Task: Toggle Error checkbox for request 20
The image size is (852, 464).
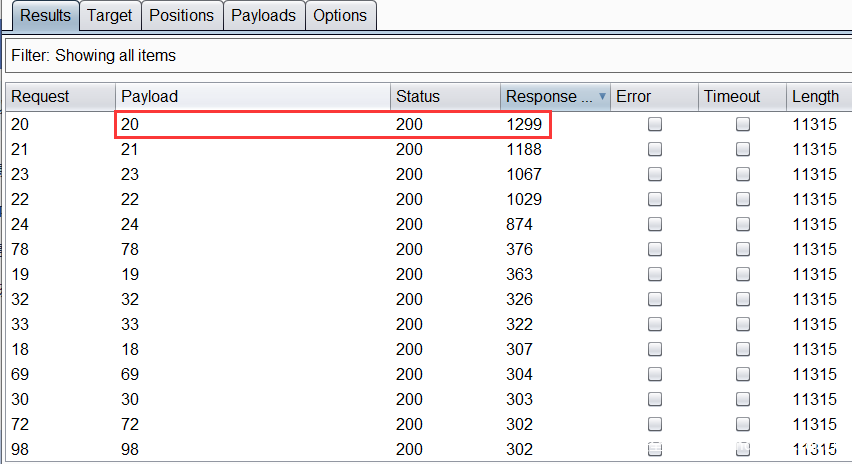Action: 655,124
